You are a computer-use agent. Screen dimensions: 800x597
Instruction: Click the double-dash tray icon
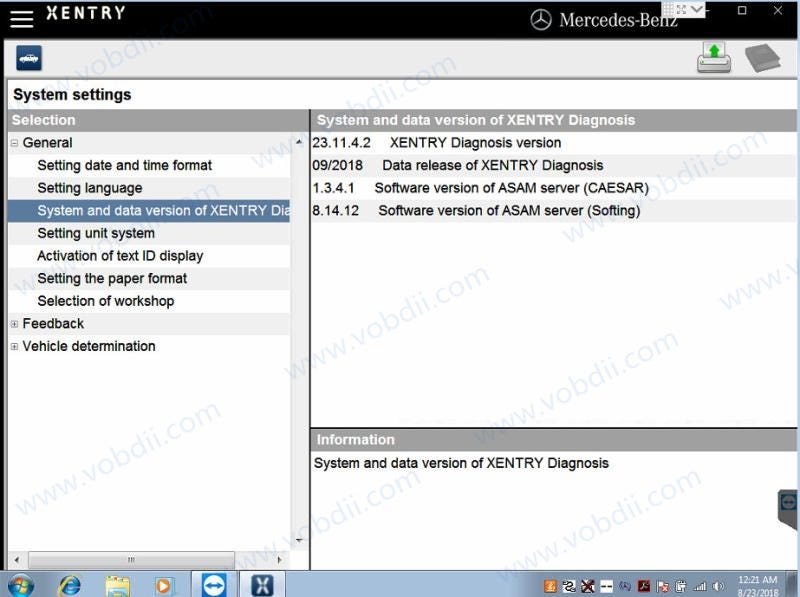[607, 586]
